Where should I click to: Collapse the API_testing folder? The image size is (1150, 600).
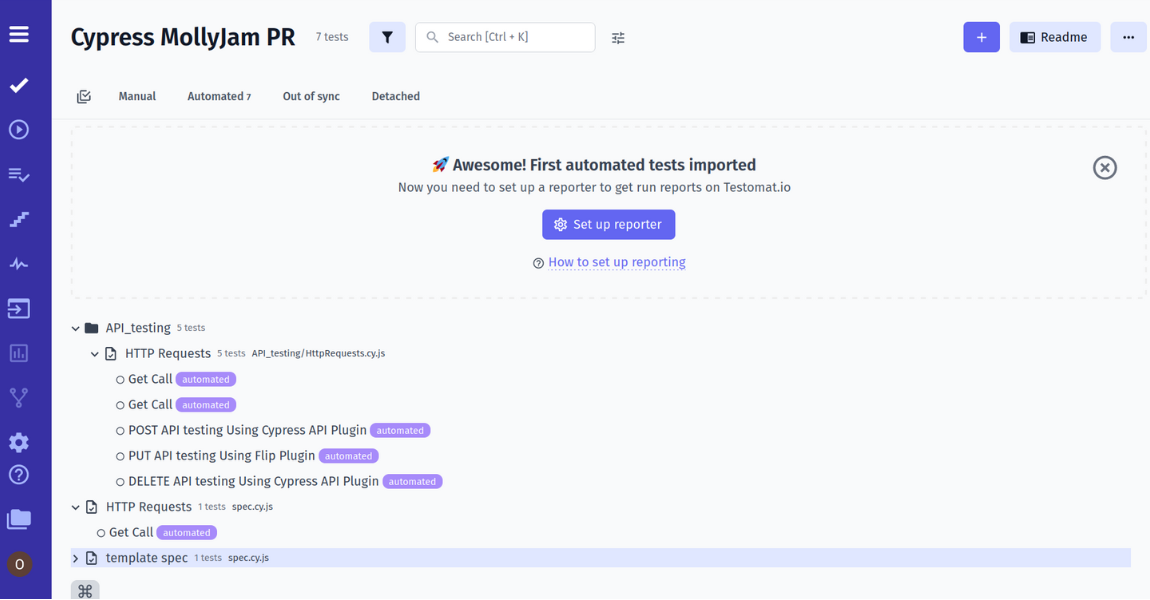pos(75,327)
